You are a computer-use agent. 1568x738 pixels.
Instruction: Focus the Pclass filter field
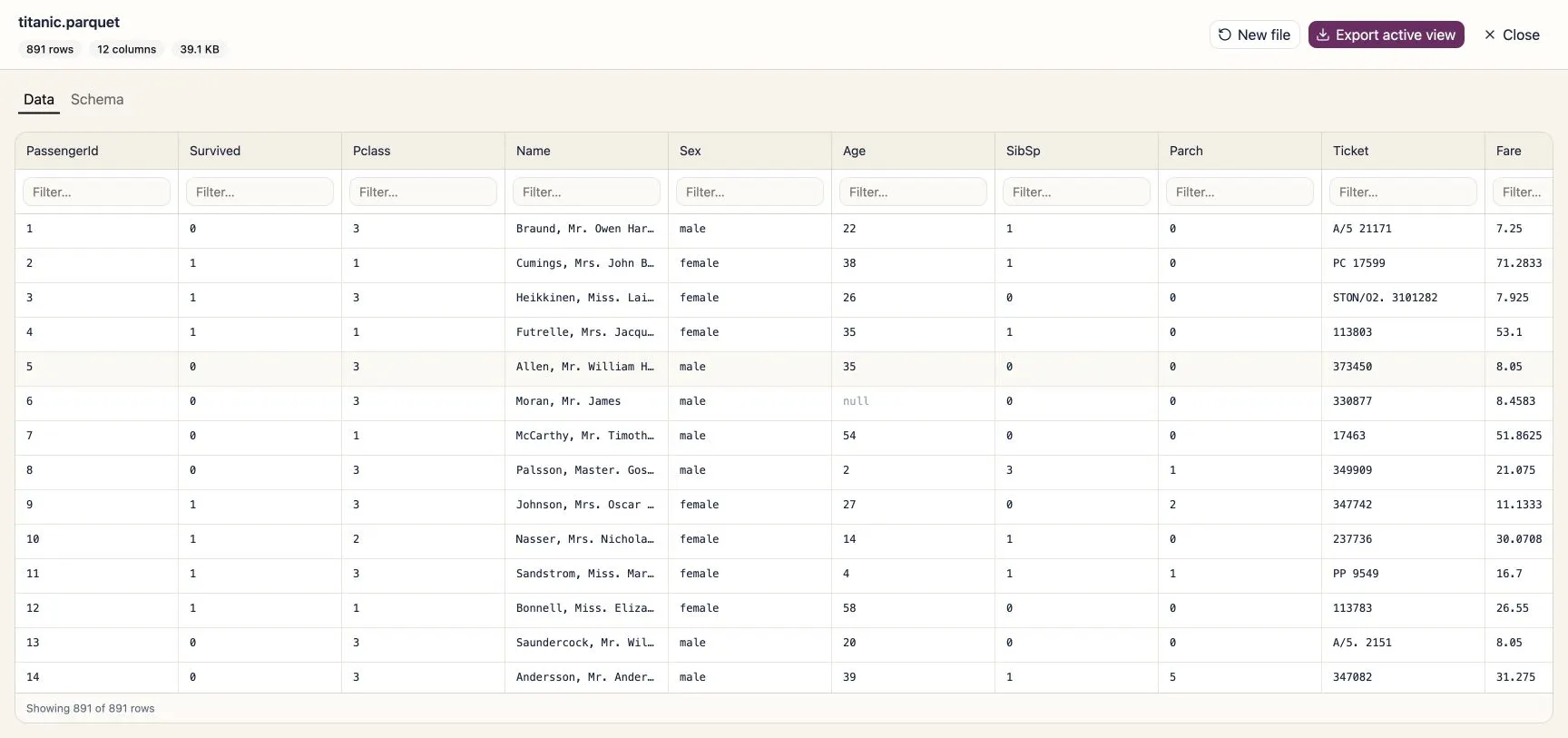(423, 192)
